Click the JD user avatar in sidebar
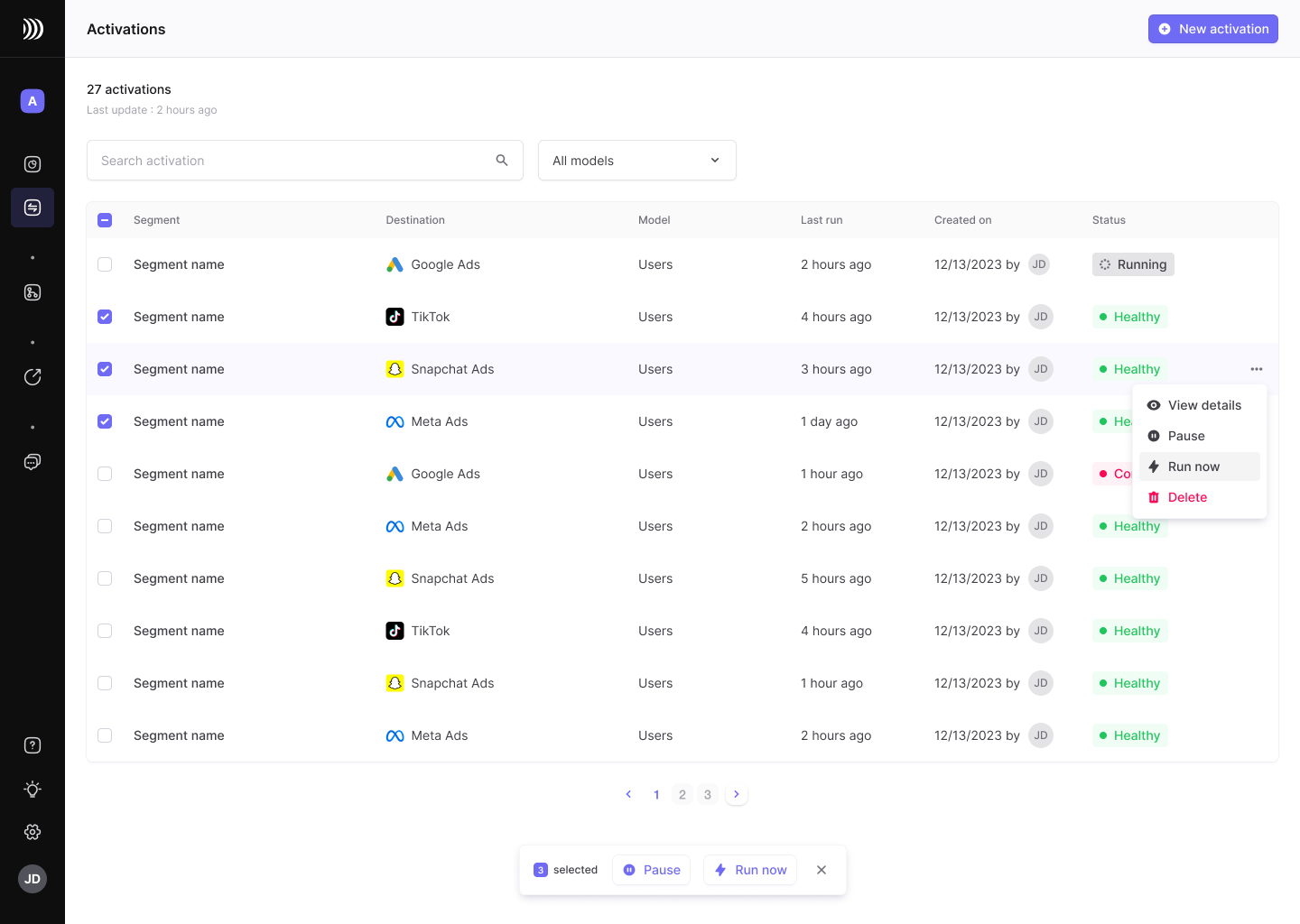 coord(32,879)
